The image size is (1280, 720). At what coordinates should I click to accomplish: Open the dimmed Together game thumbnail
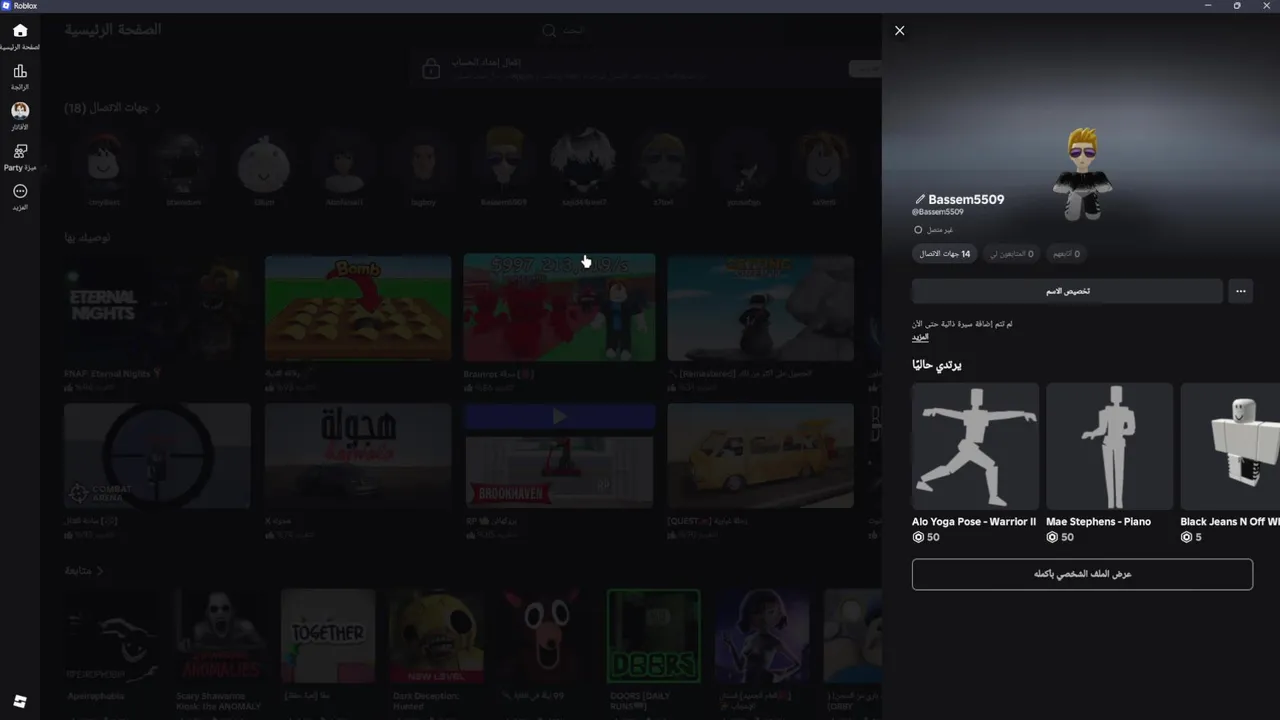[x=327, y=635]
